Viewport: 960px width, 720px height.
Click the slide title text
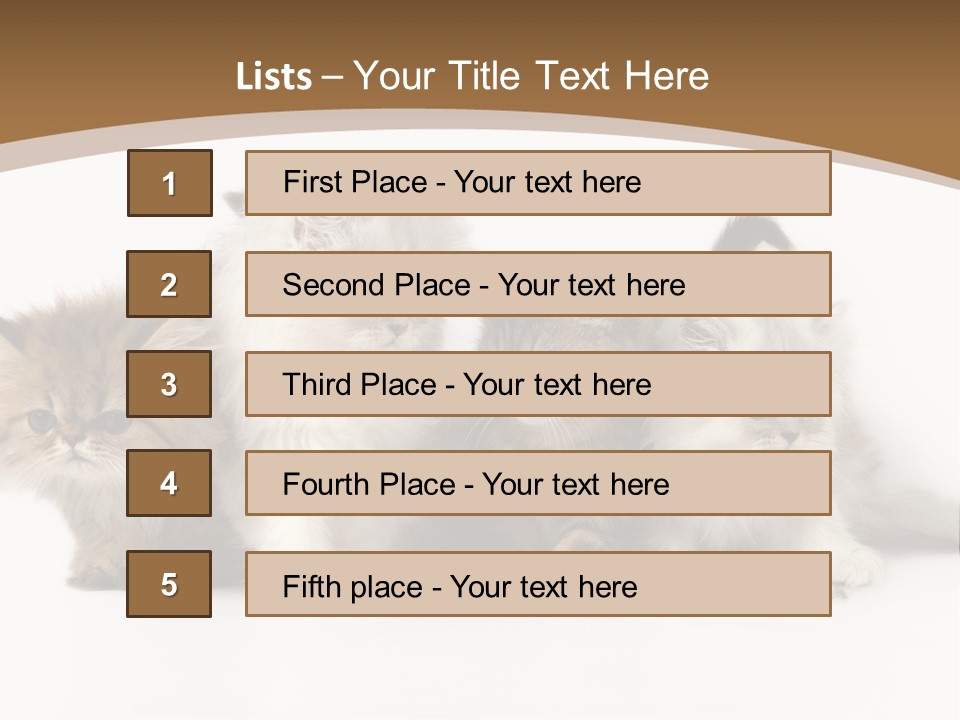coord(472,76)
